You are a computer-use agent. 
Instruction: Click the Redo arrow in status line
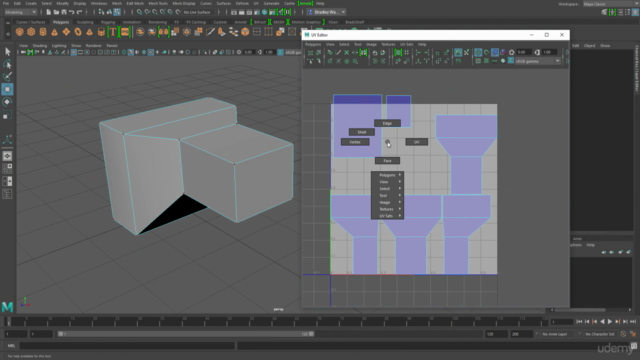pos(80,12)
